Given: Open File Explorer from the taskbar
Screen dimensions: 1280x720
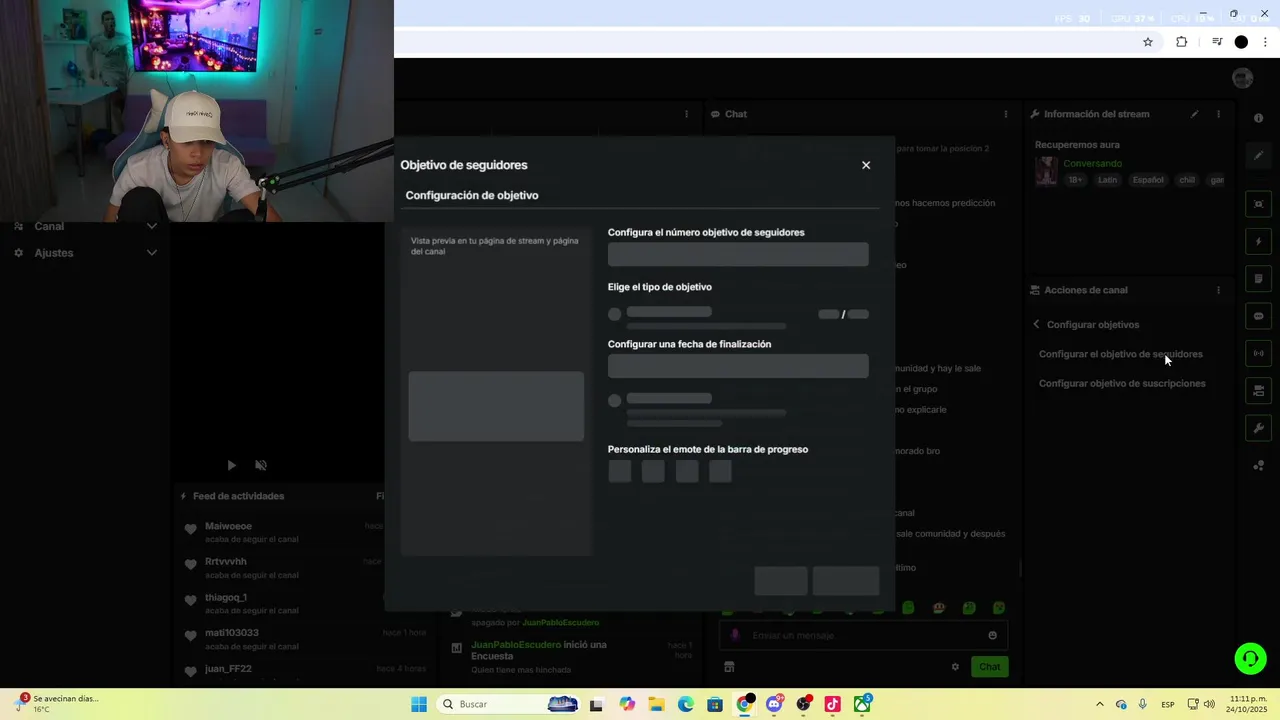Looking at the screenshot, I should point(656,704).
